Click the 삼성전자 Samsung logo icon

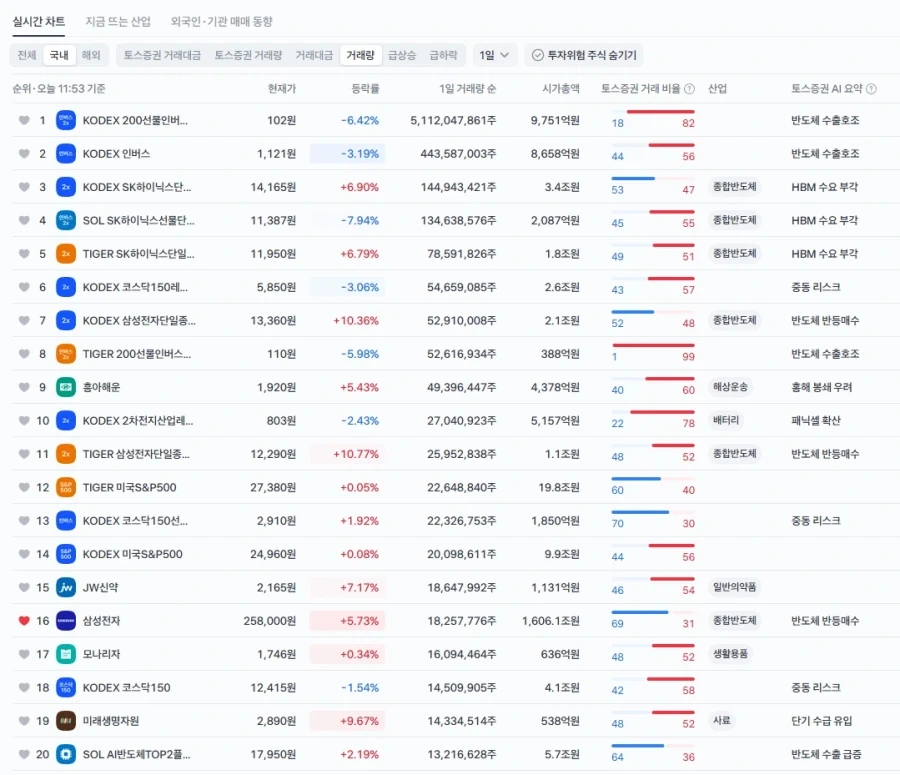coord(66,621)
